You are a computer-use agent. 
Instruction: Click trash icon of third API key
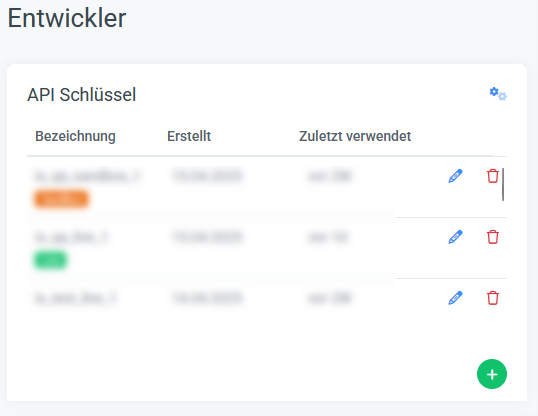tap(493, 298)
